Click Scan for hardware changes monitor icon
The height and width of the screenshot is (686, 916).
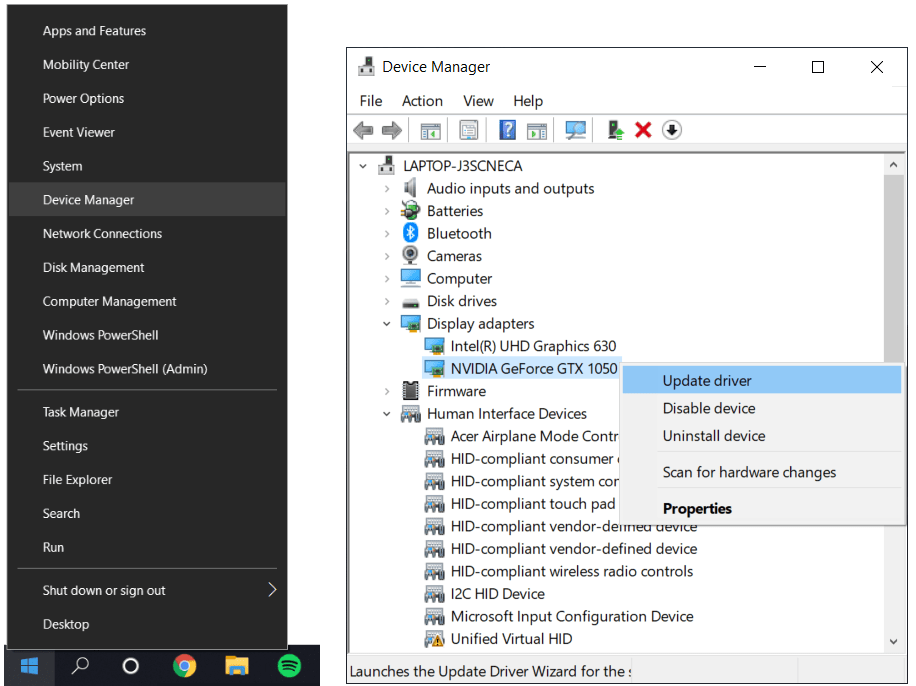point(575,130)
